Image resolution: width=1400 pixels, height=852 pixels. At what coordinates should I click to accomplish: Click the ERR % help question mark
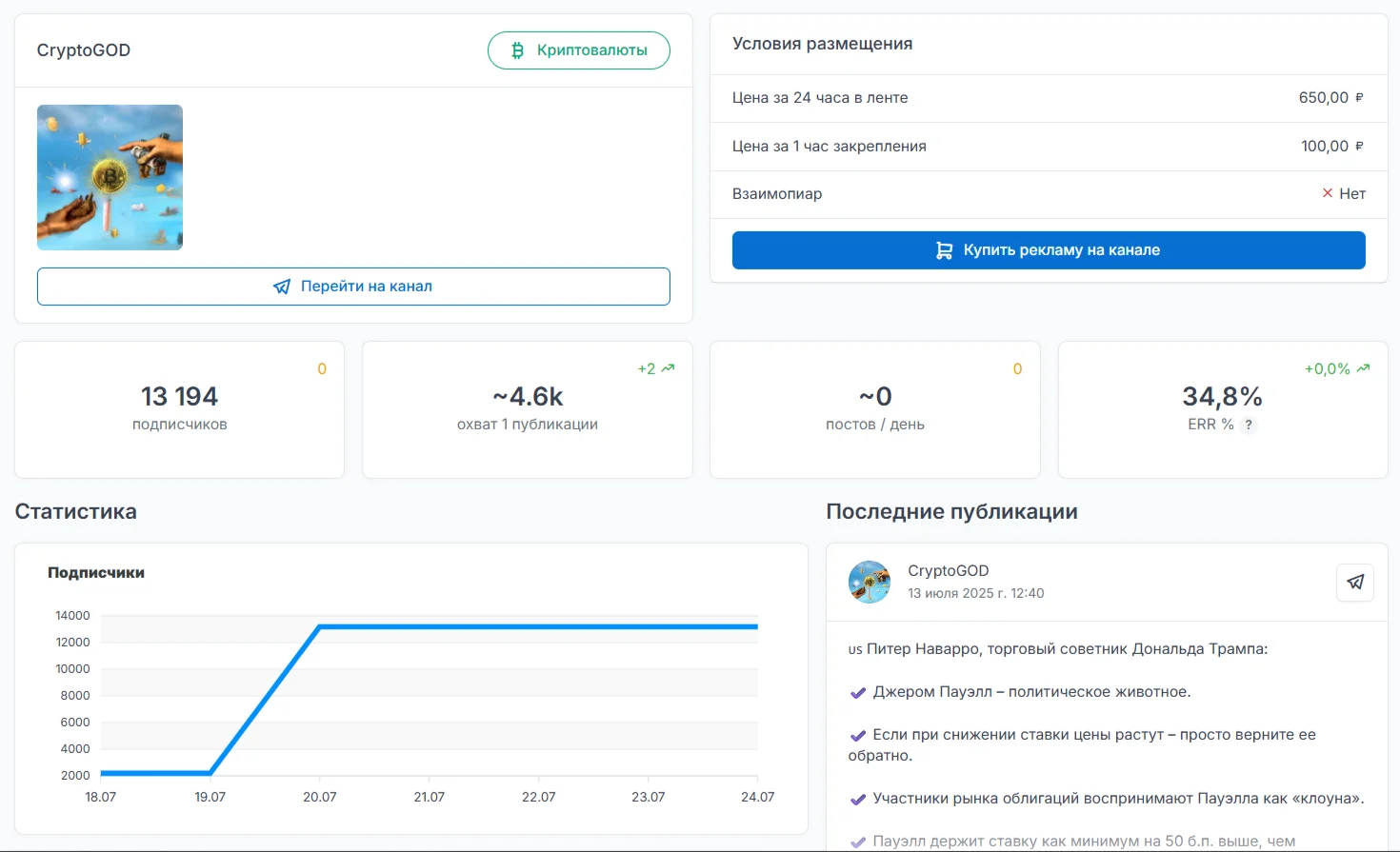1249,426
